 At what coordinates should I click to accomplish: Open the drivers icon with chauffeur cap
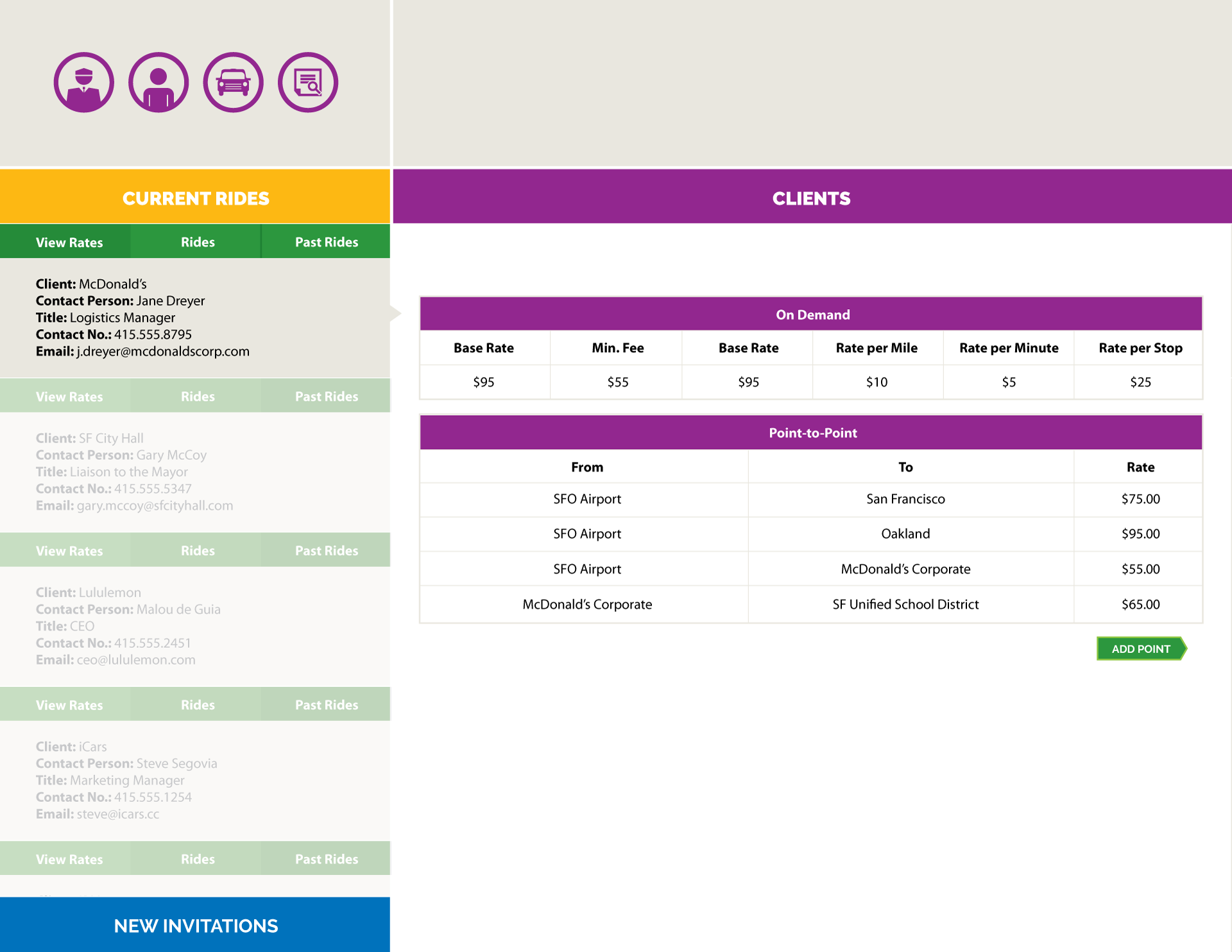pos(84,83)
